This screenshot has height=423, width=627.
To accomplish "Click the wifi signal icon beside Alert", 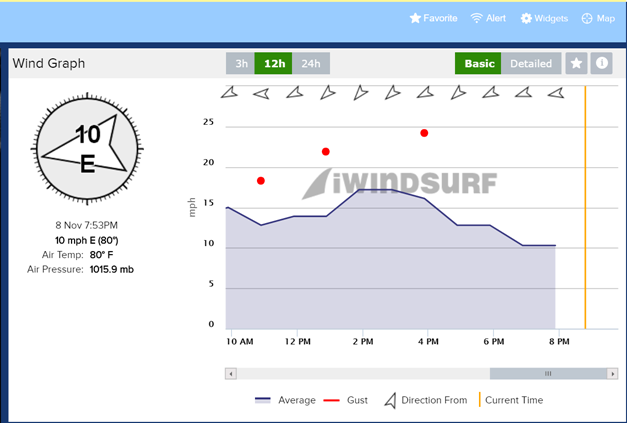I will pos(476,18).
